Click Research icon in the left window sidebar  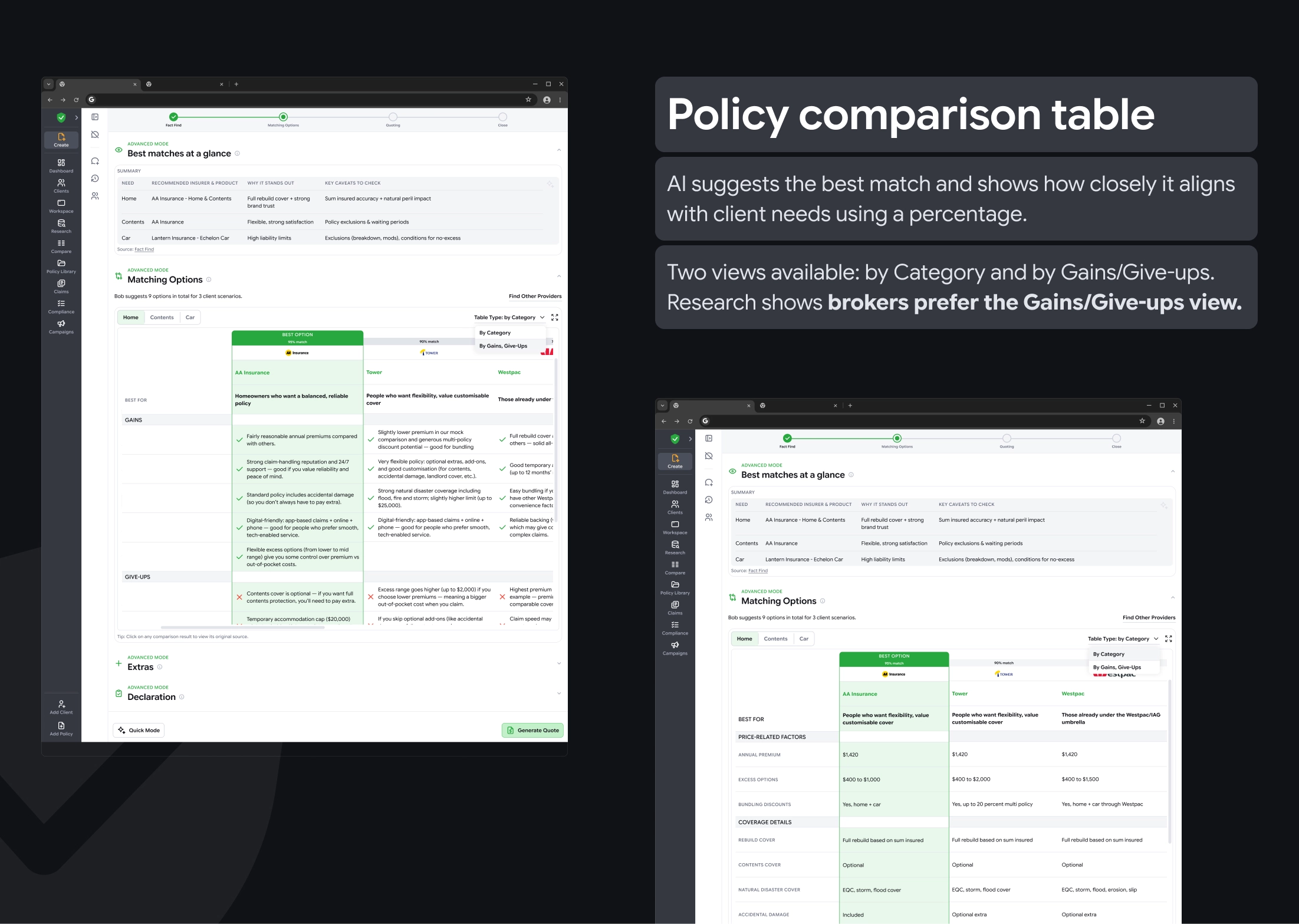[61, 223]
